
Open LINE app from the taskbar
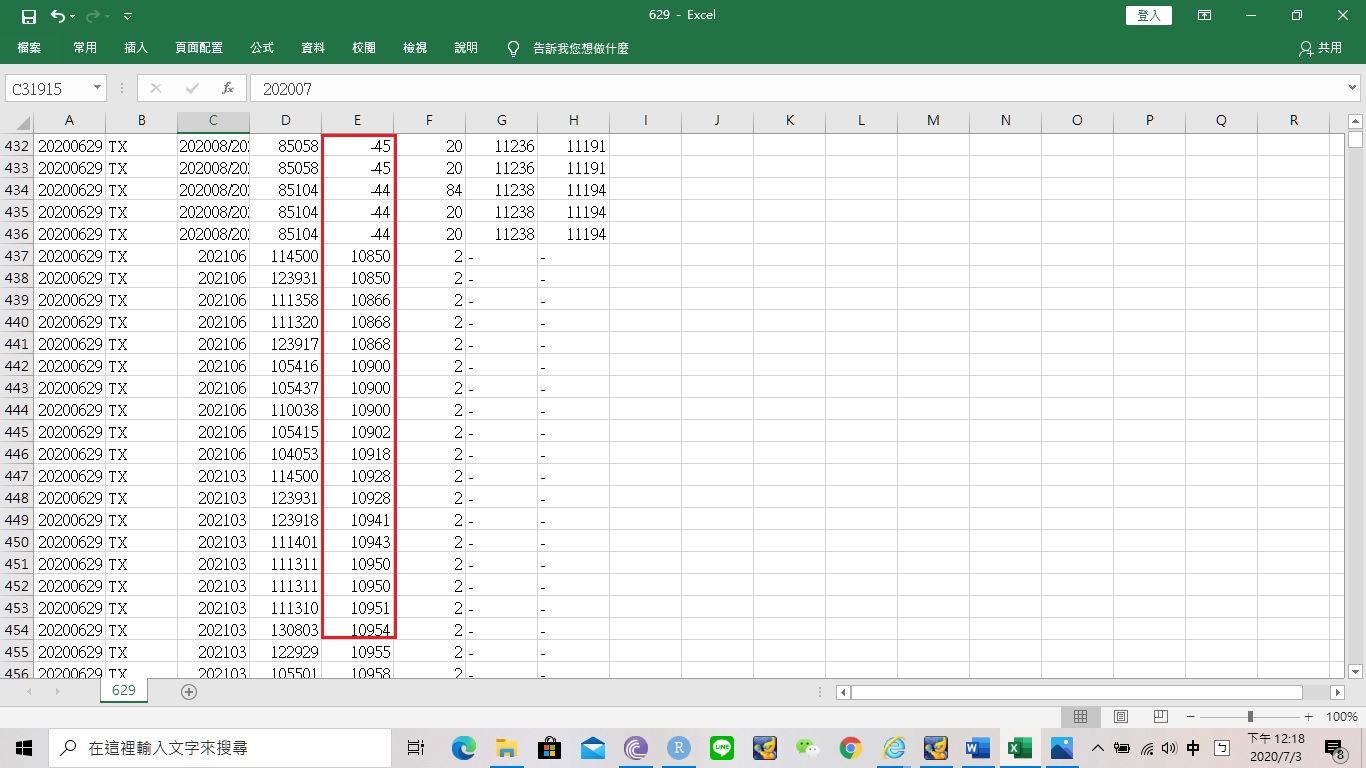[x=721, y=748]
